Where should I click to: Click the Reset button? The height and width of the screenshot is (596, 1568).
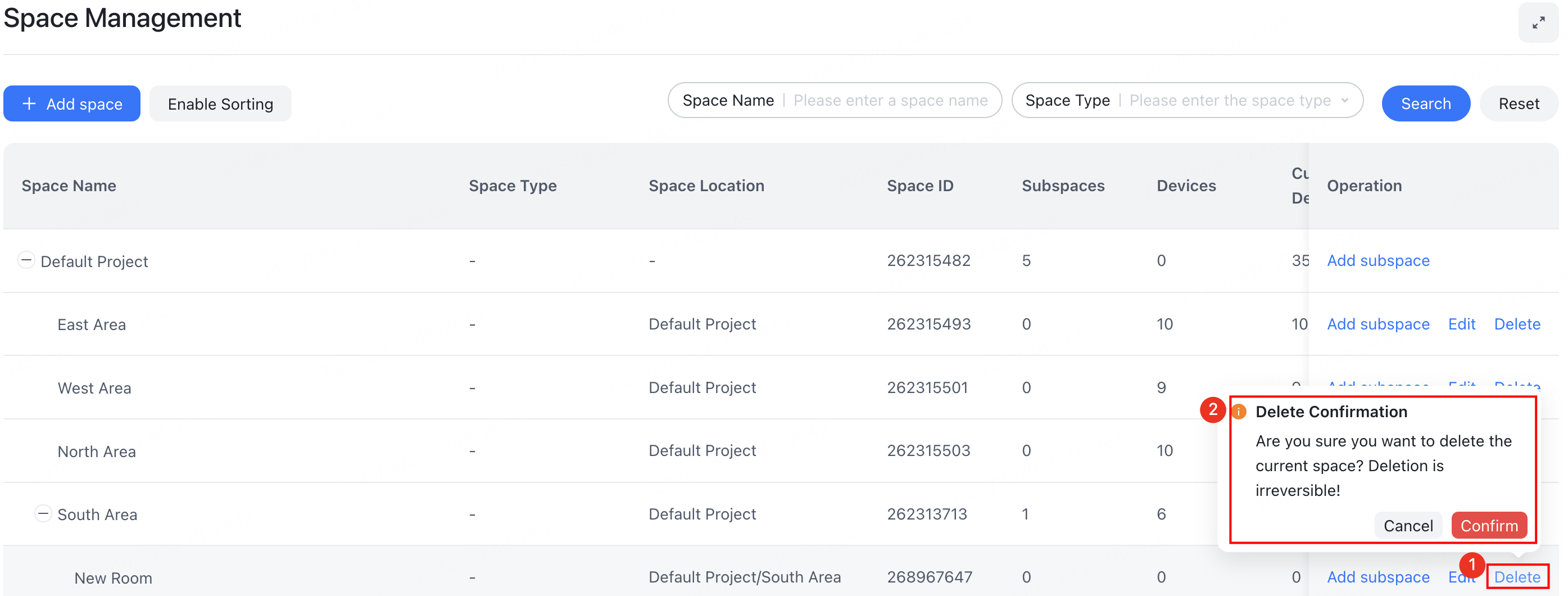coord(1518,103)
